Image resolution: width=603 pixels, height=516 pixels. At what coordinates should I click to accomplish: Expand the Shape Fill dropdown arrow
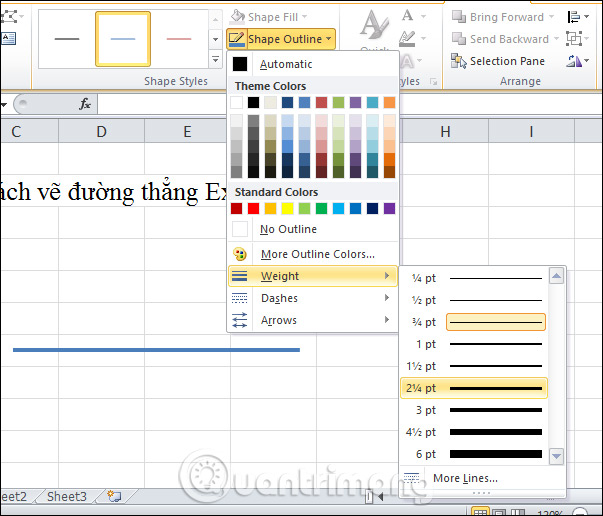305,17
